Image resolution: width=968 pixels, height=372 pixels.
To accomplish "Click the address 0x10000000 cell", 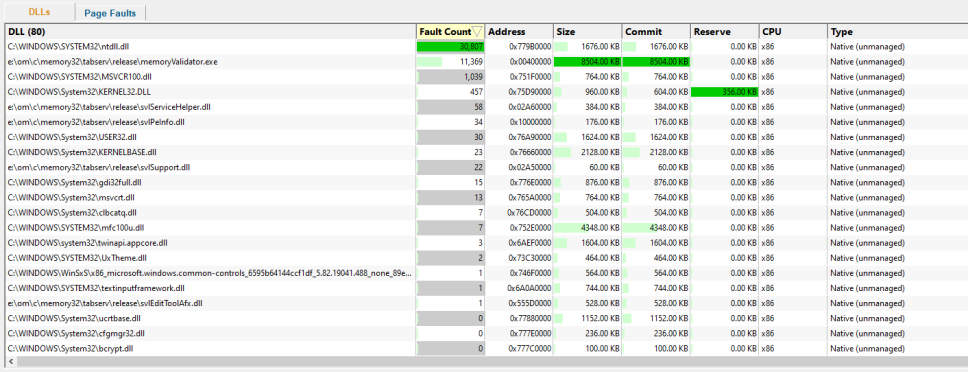I will click(x=519, y=122).
